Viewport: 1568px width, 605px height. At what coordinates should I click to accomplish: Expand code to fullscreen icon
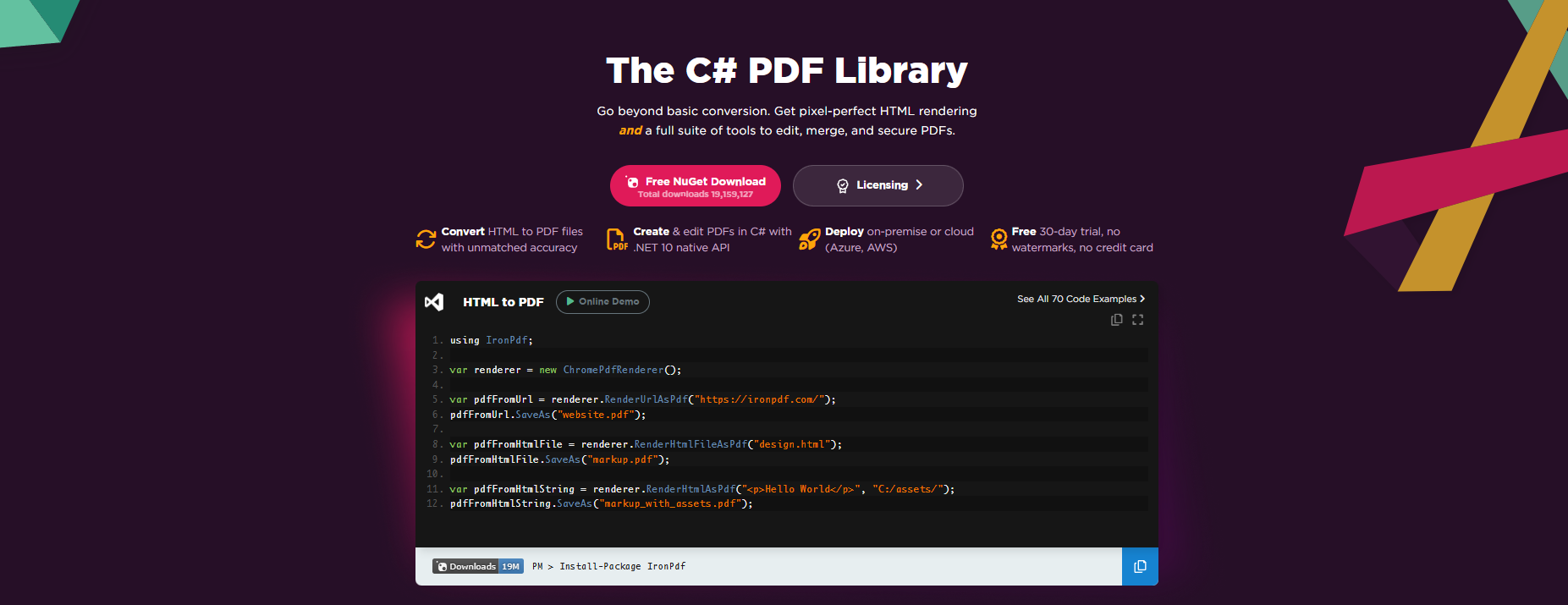pyautogui.click(x=1137, y=320)
